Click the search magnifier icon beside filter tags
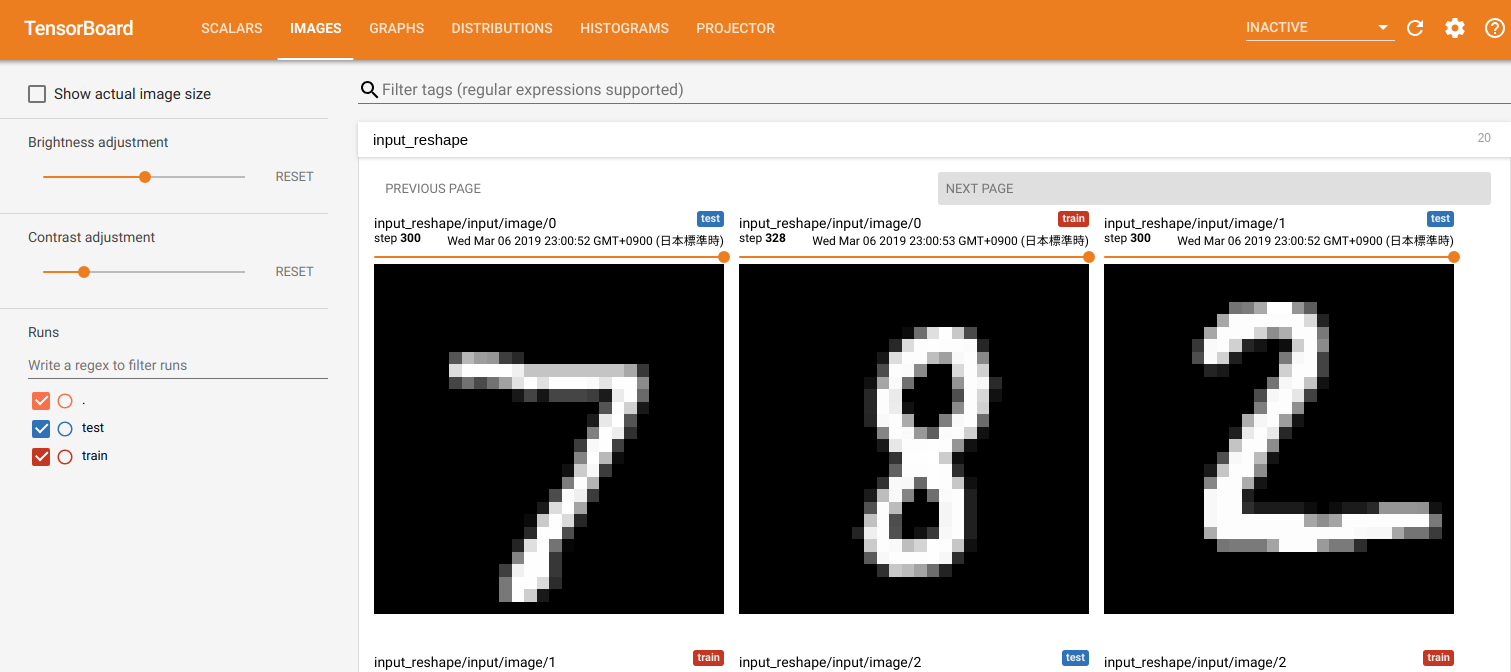Viewport: 1511px width, 672px height. pyautogui.click(x=369, y=90)
